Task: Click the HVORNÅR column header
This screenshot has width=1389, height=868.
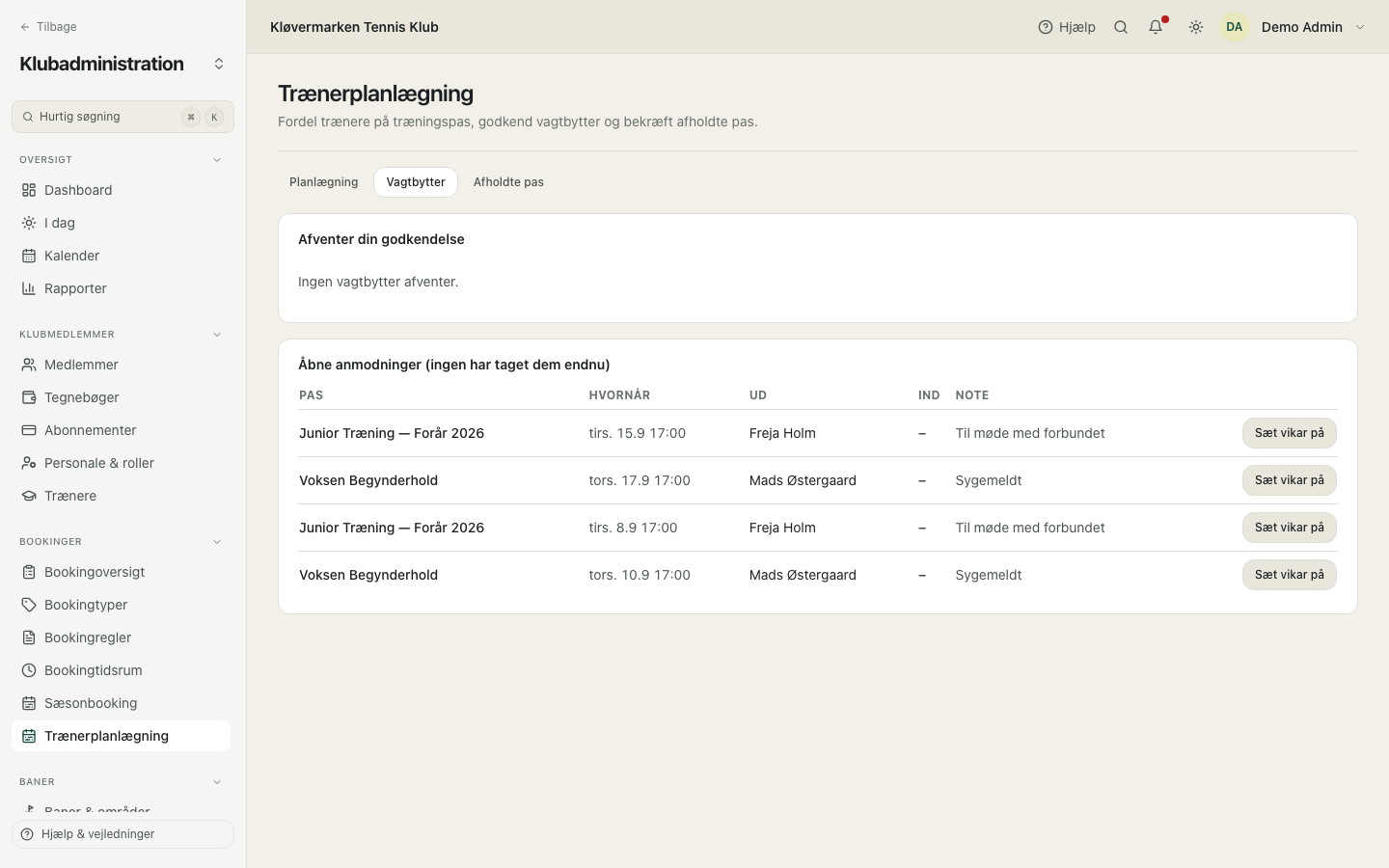Action: (x=619, y=395)
